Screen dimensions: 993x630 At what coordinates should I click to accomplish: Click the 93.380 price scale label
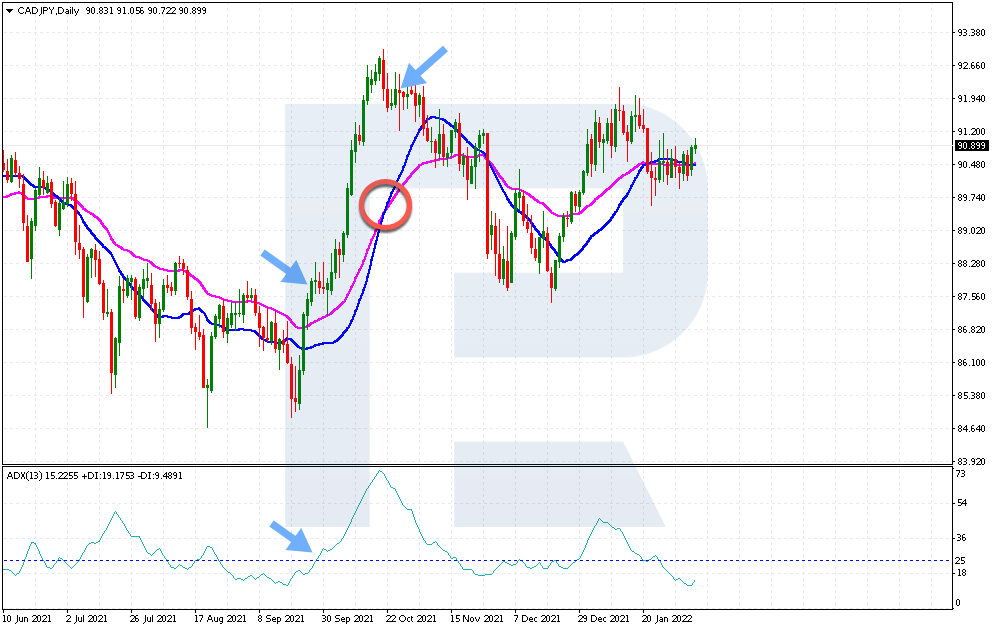[x=971, y=32]
